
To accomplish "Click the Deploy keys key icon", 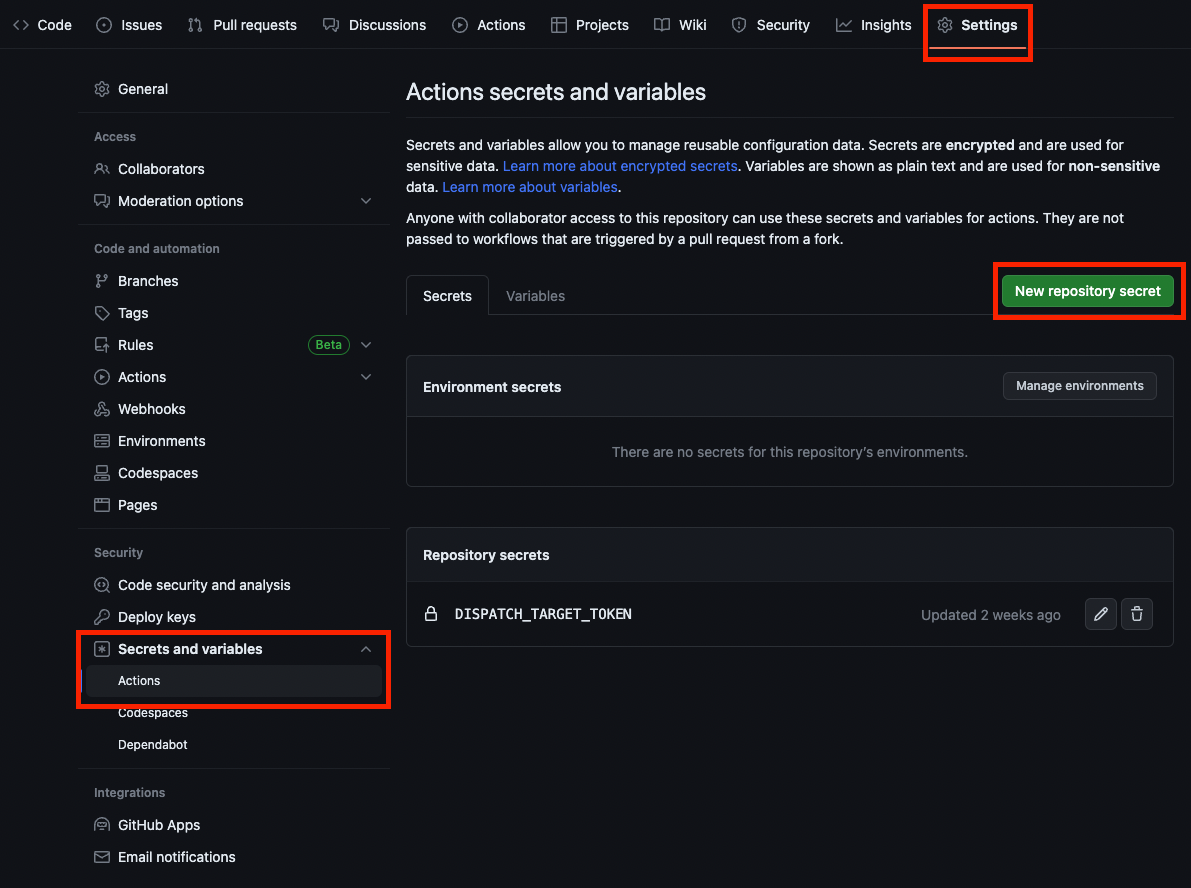I will click(102, 617).
